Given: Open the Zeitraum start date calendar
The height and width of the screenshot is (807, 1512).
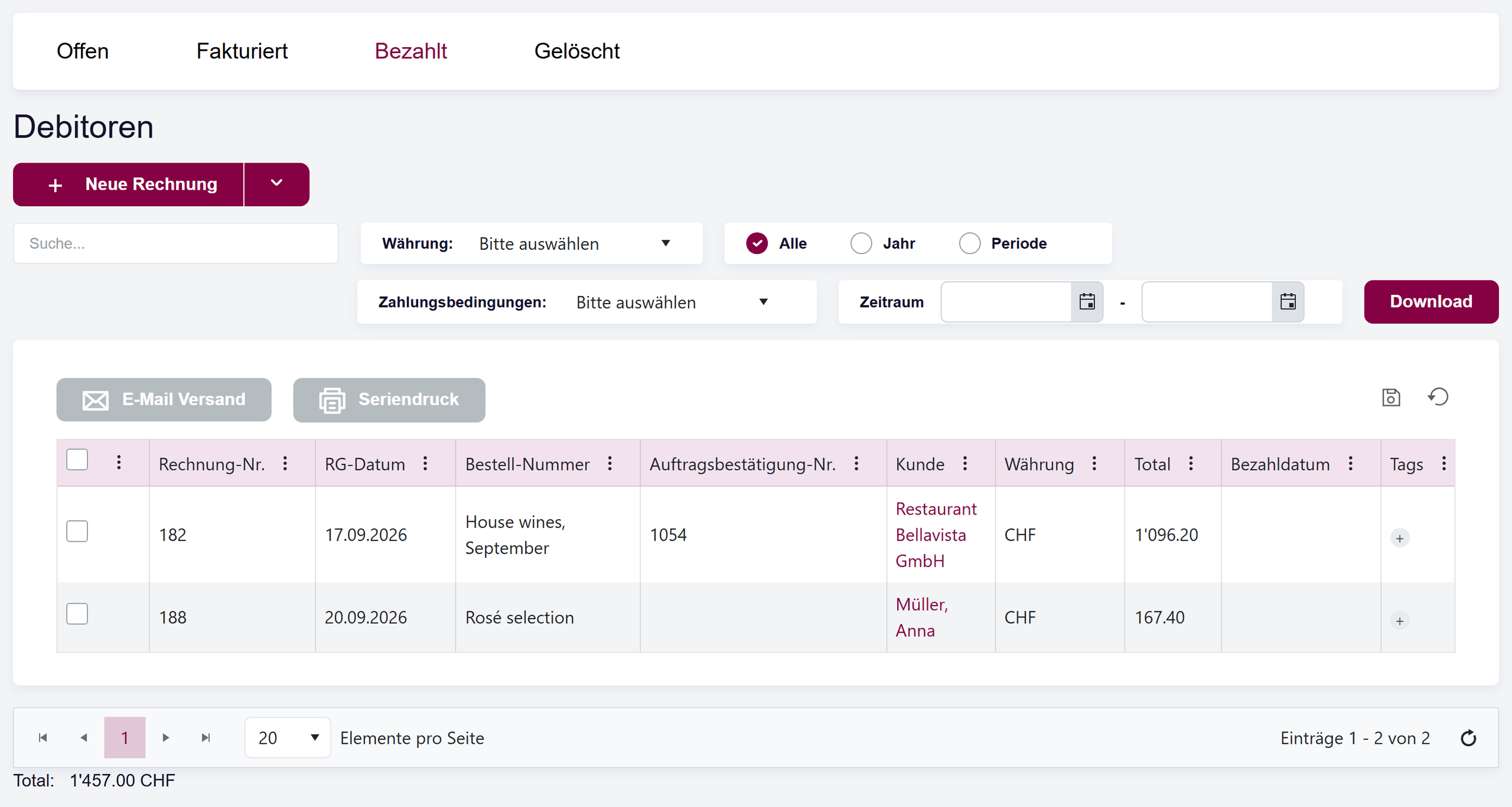Looking at the screenshot, I should [1087, 302].
